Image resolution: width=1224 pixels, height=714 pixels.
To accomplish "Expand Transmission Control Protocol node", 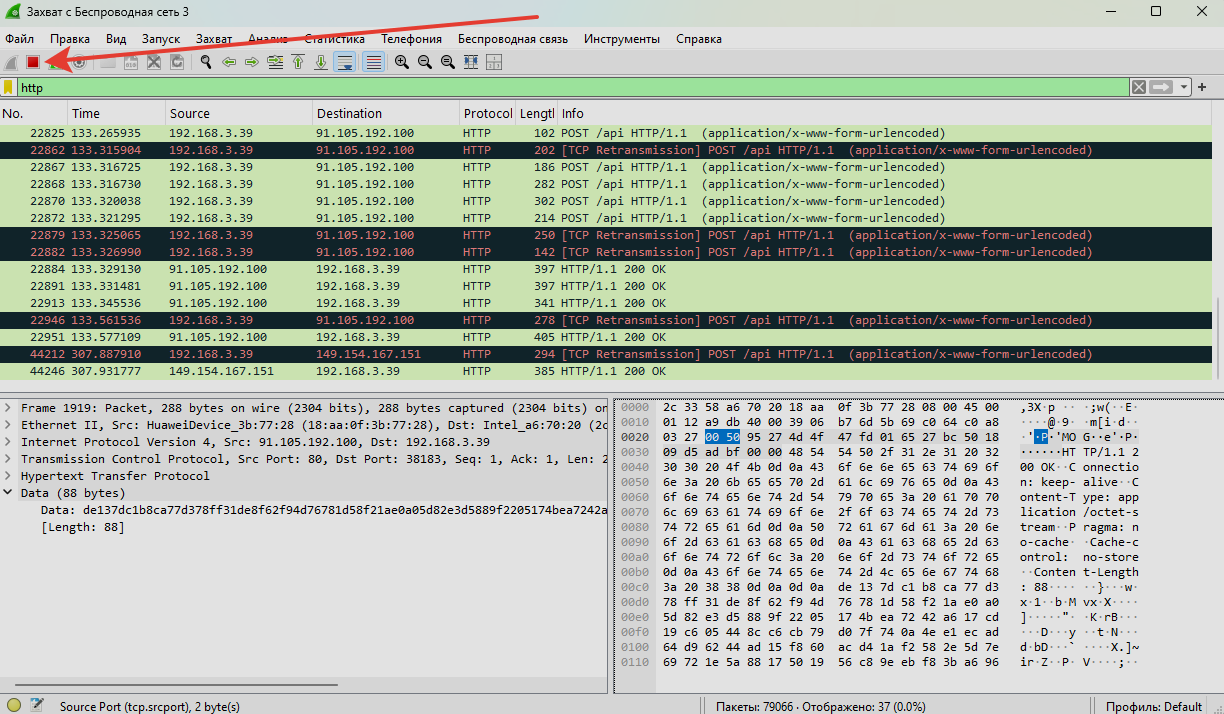I will coord(9,459).
